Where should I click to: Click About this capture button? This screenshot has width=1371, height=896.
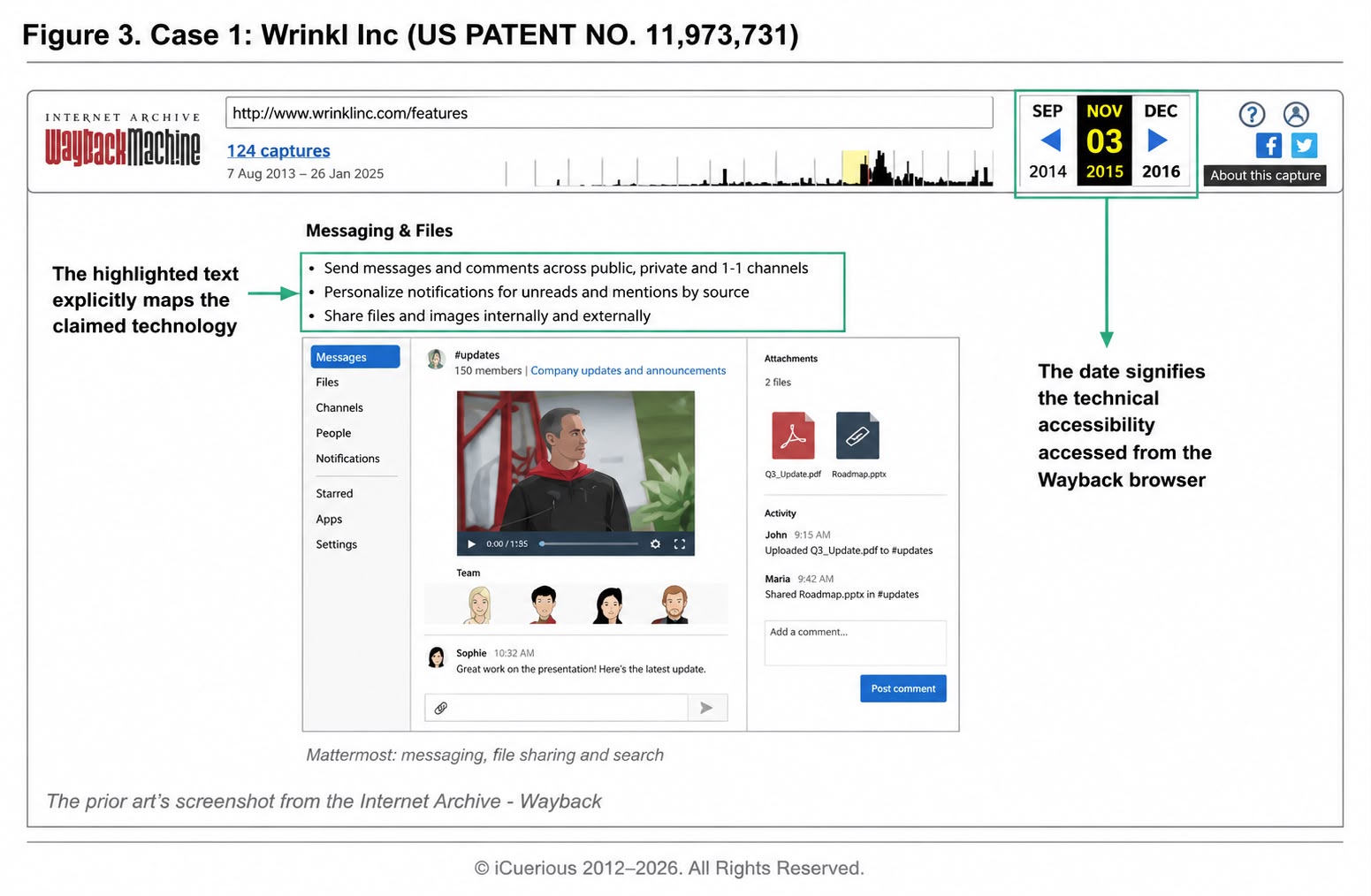[1265, 176]
